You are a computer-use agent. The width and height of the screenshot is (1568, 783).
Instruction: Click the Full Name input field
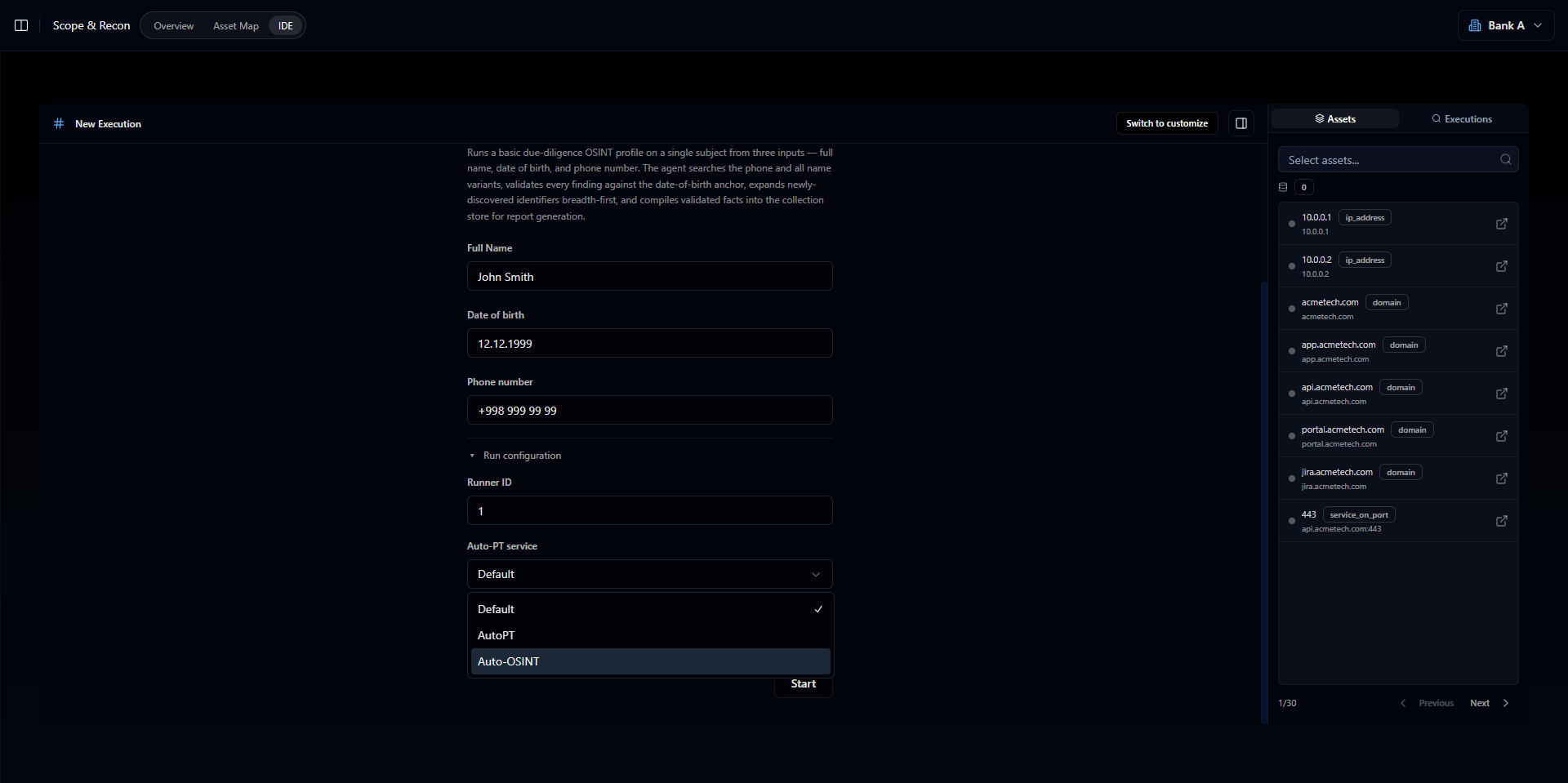pos(650,276)
